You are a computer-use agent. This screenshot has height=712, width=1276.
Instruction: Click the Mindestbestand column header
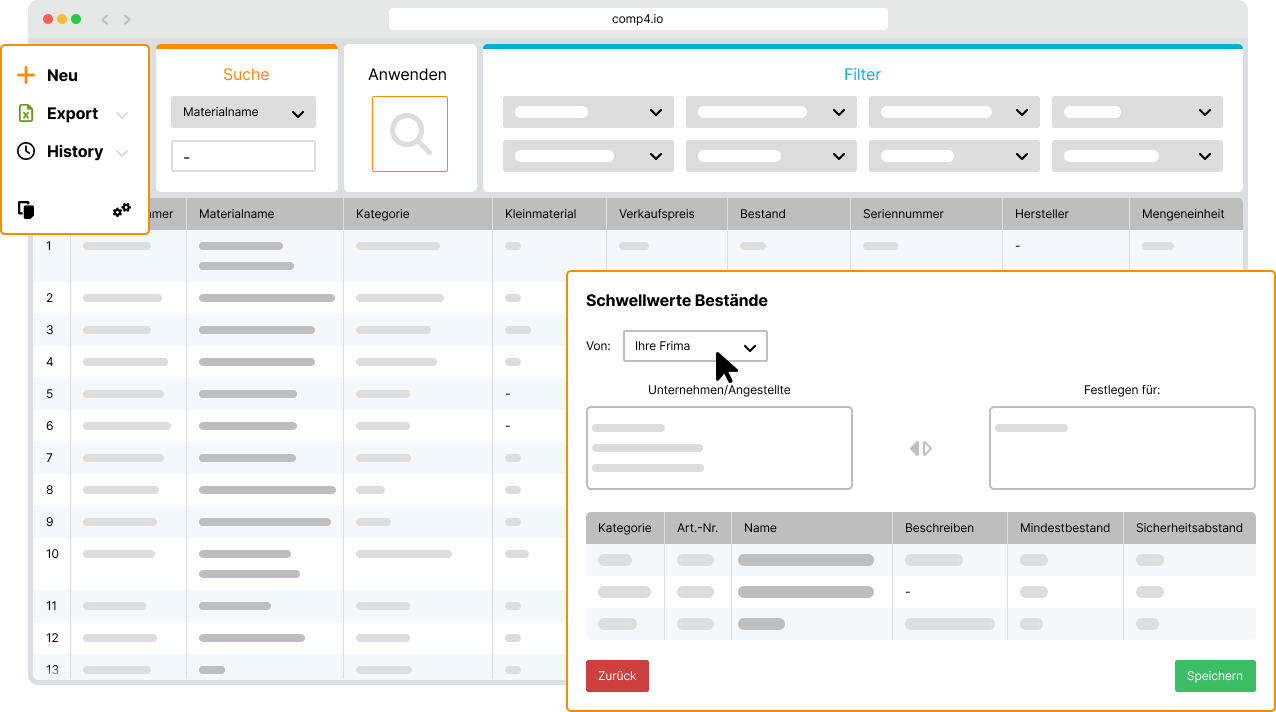[1065, 528]
